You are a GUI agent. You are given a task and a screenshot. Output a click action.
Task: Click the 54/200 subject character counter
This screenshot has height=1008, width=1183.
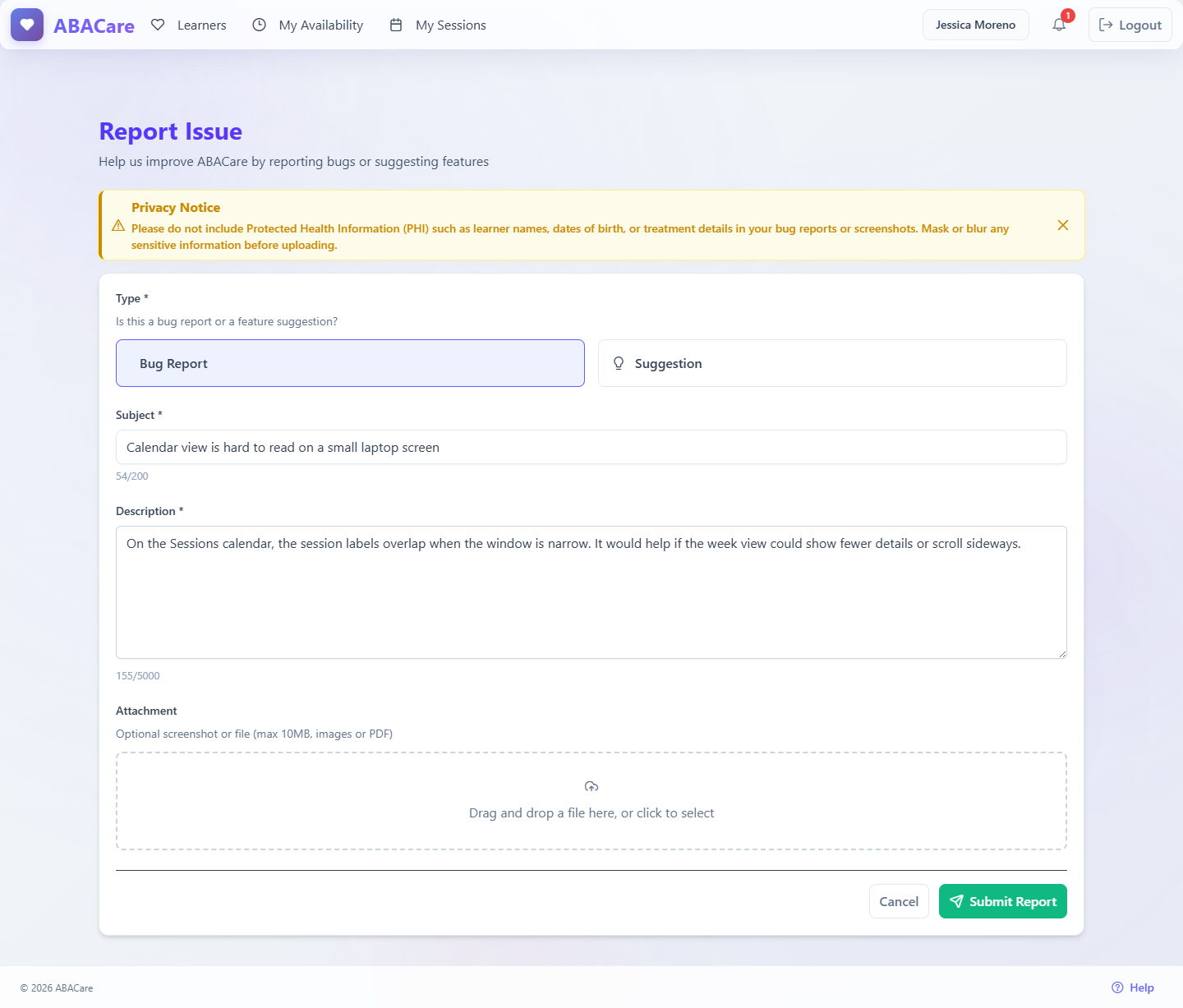132,476
